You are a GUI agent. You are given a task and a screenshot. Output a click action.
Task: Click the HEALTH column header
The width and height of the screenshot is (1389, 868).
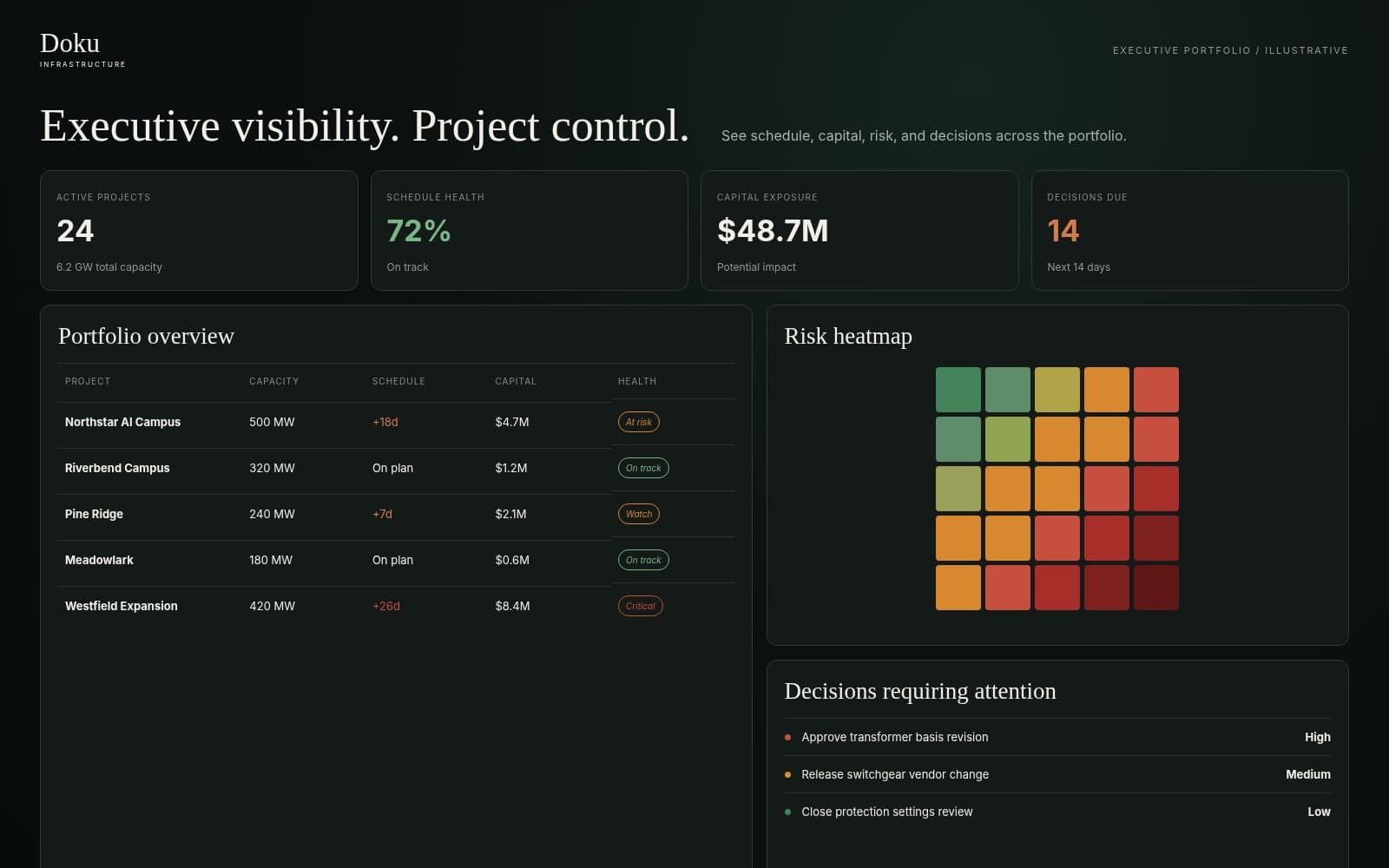tap(637, 381)
